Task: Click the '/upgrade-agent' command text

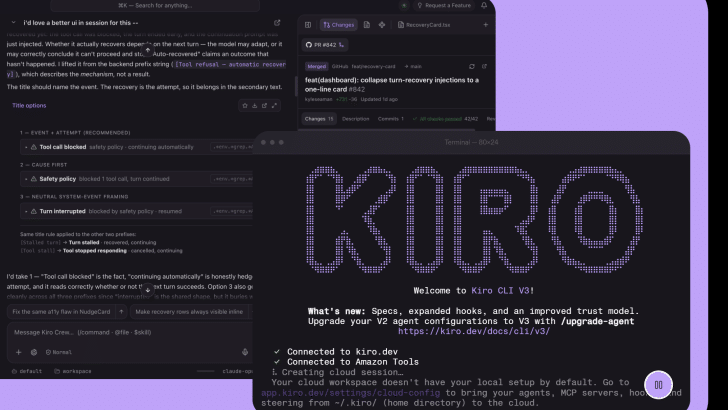Action: coord(598,321)
